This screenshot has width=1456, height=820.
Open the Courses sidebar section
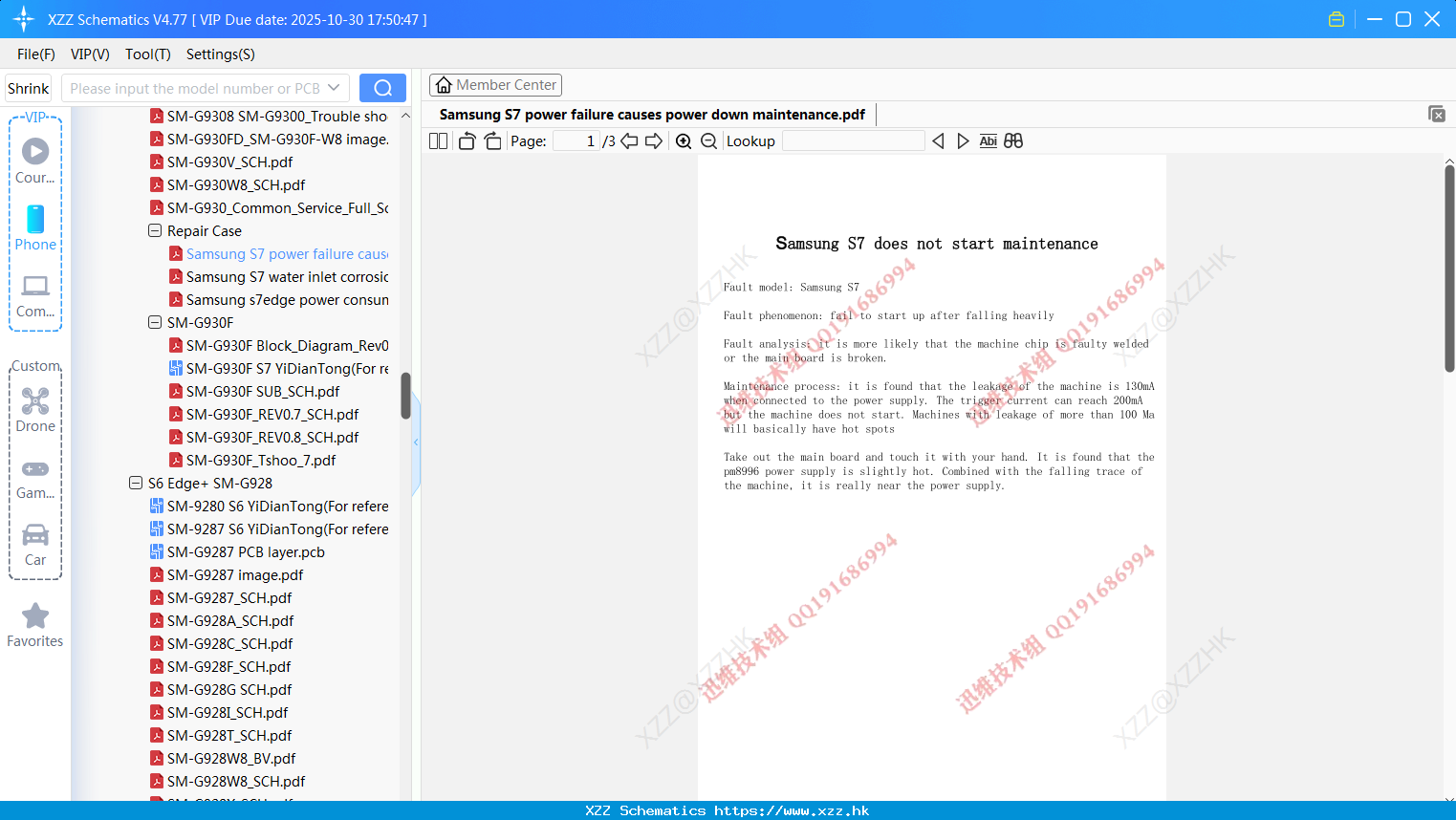click(35, 162)
